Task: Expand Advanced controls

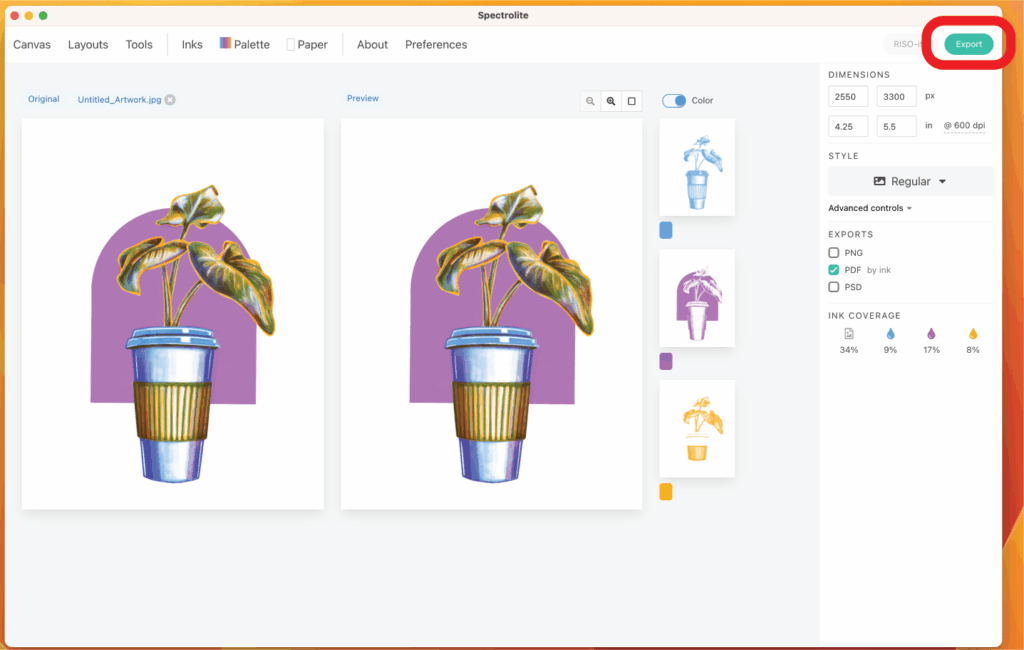Action: pyautogui.click(x=870, y=208)
